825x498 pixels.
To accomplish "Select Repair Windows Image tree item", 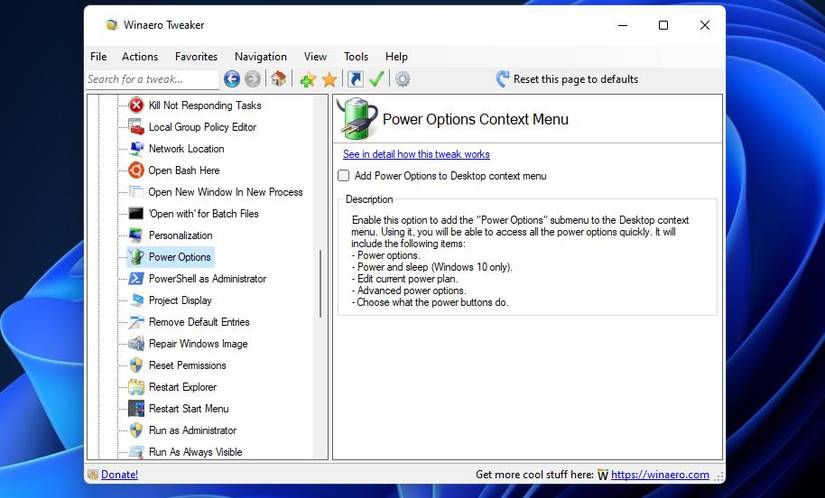I will click(x=198, y=343).
